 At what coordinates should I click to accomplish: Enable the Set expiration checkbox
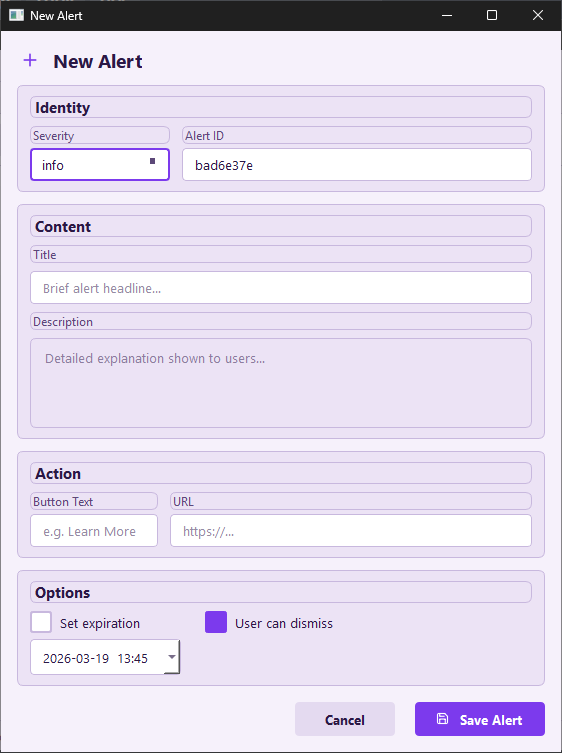41,622
